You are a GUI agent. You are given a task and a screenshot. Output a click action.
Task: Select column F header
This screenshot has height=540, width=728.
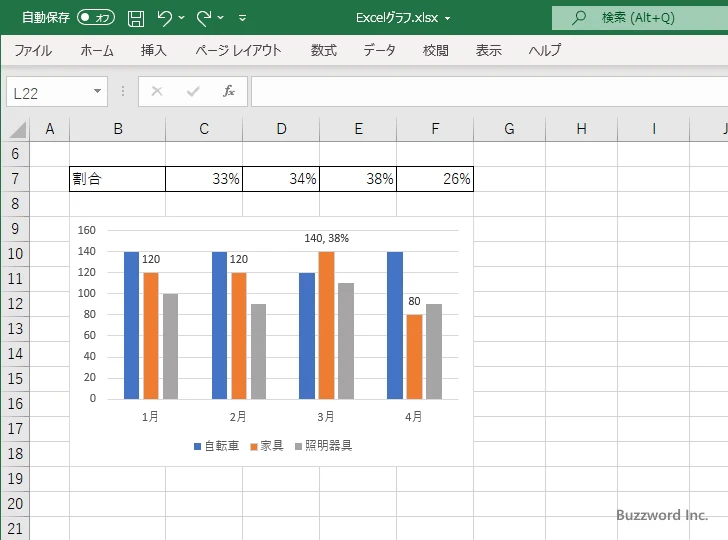435,129
